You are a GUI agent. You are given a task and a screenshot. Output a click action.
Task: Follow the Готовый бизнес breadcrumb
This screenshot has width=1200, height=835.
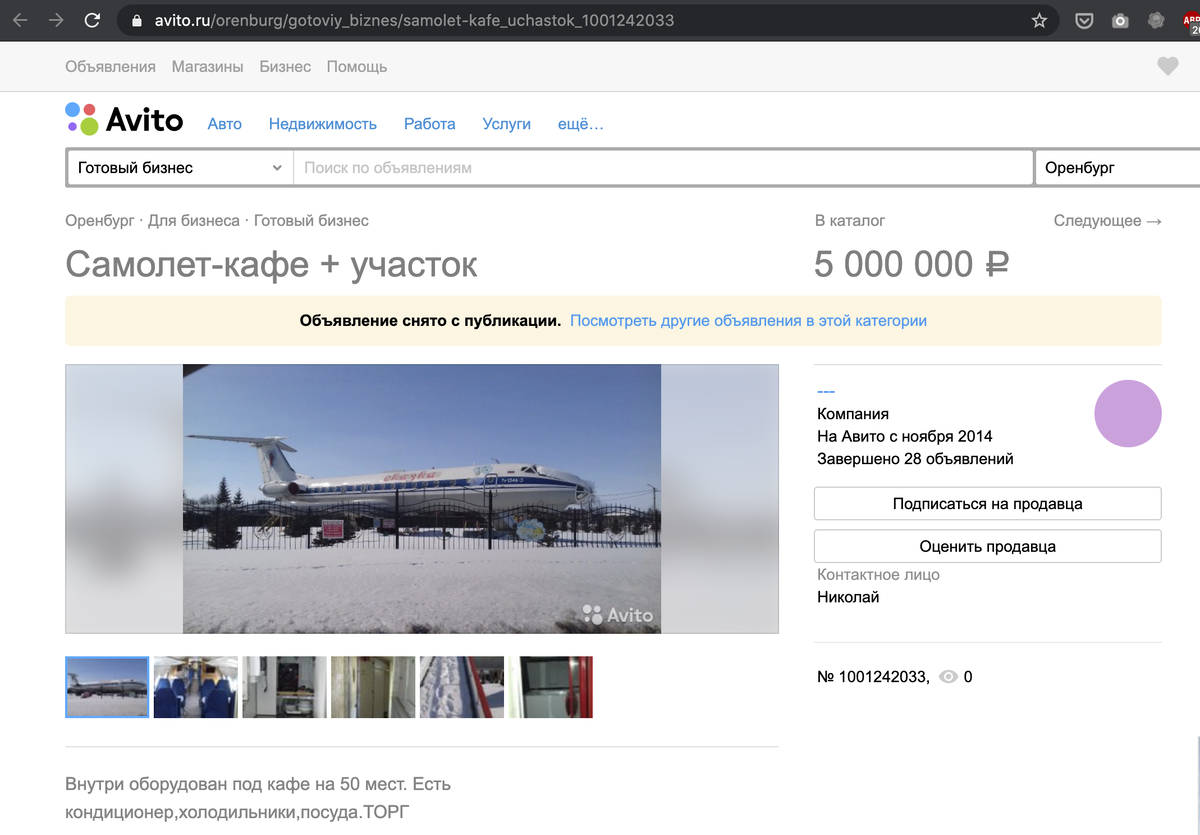coord(311,220)
